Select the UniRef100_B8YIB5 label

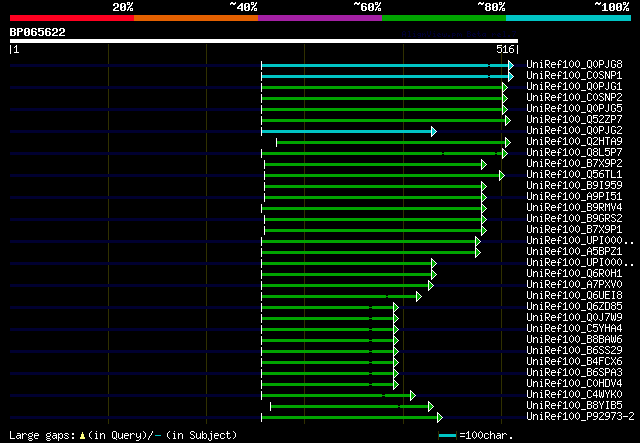pyautogui.click(x=574, y=406)
